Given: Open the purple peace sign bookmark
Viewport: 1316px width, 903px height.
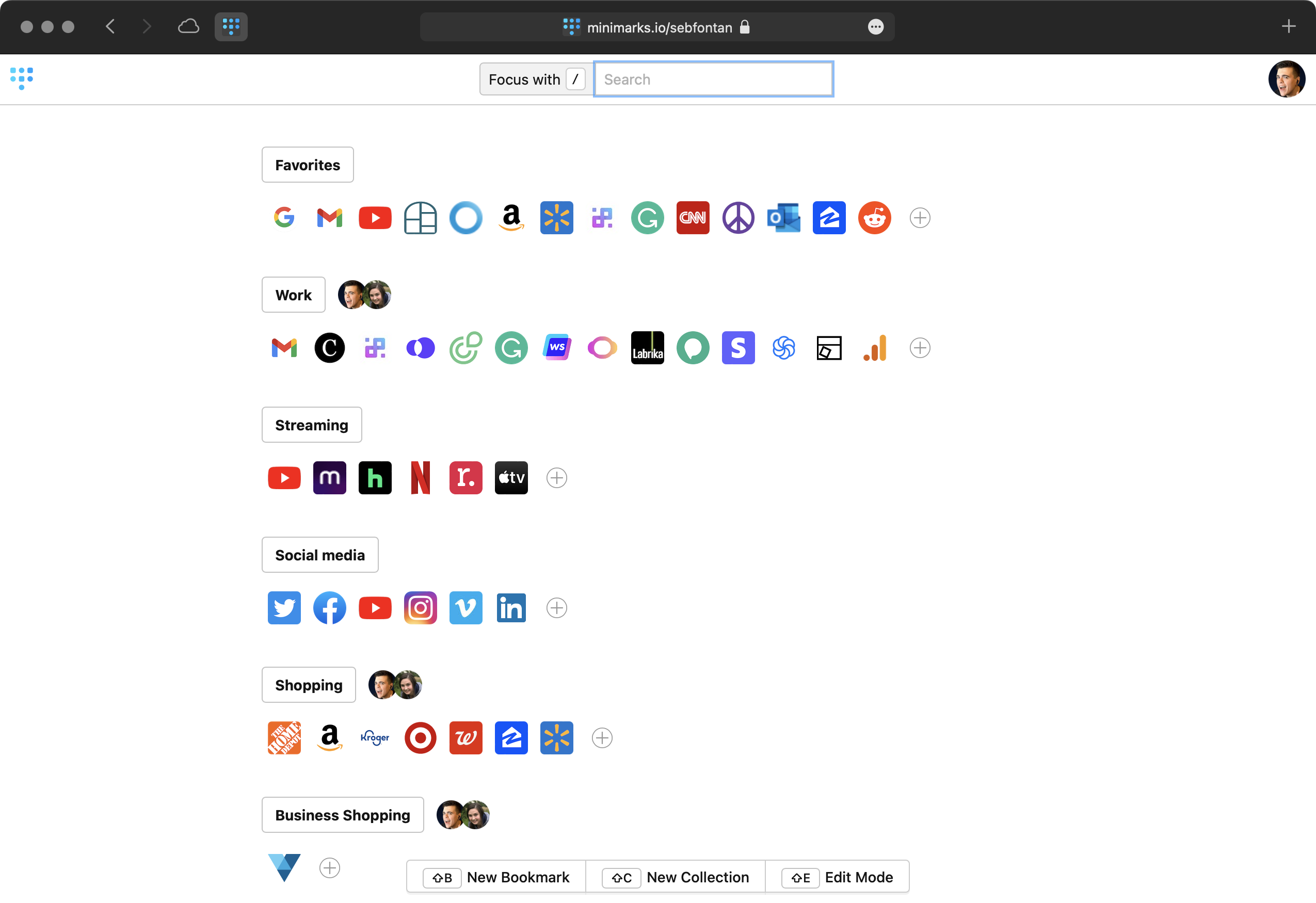Looking at the screenshot, I should pos(739,218).
